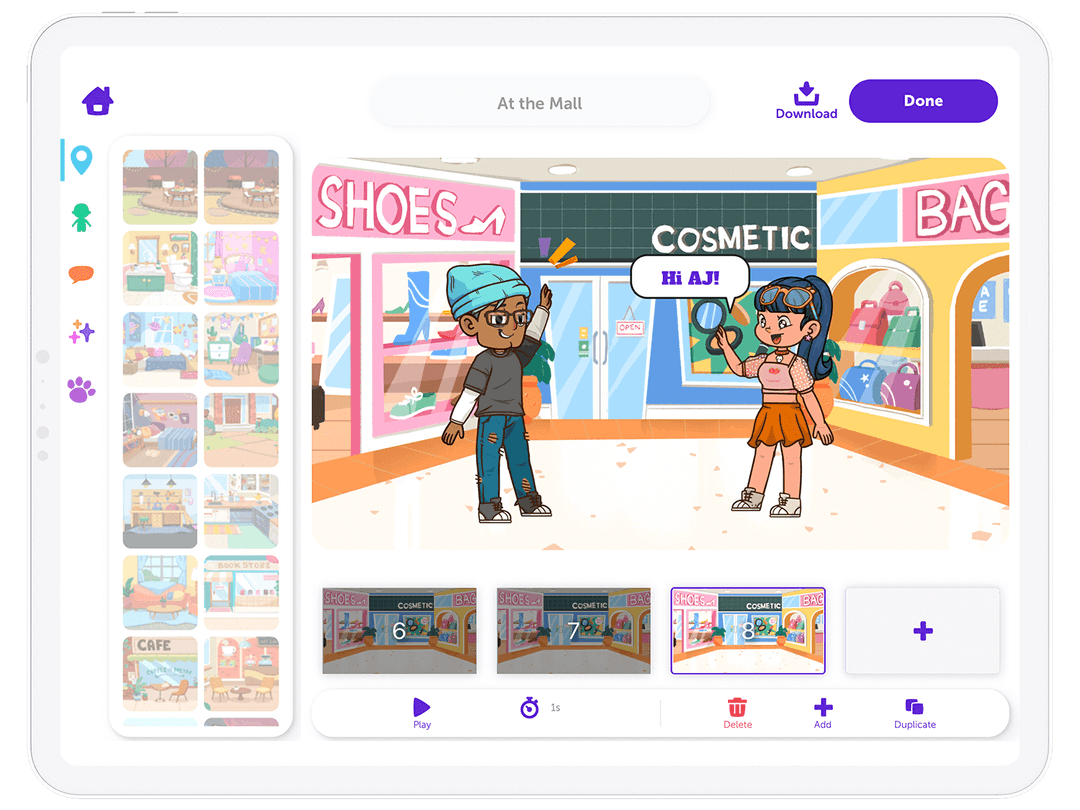Open the pets panel via paw print icon
This screenshot has height=810, width=1080.
pos(81,390)
